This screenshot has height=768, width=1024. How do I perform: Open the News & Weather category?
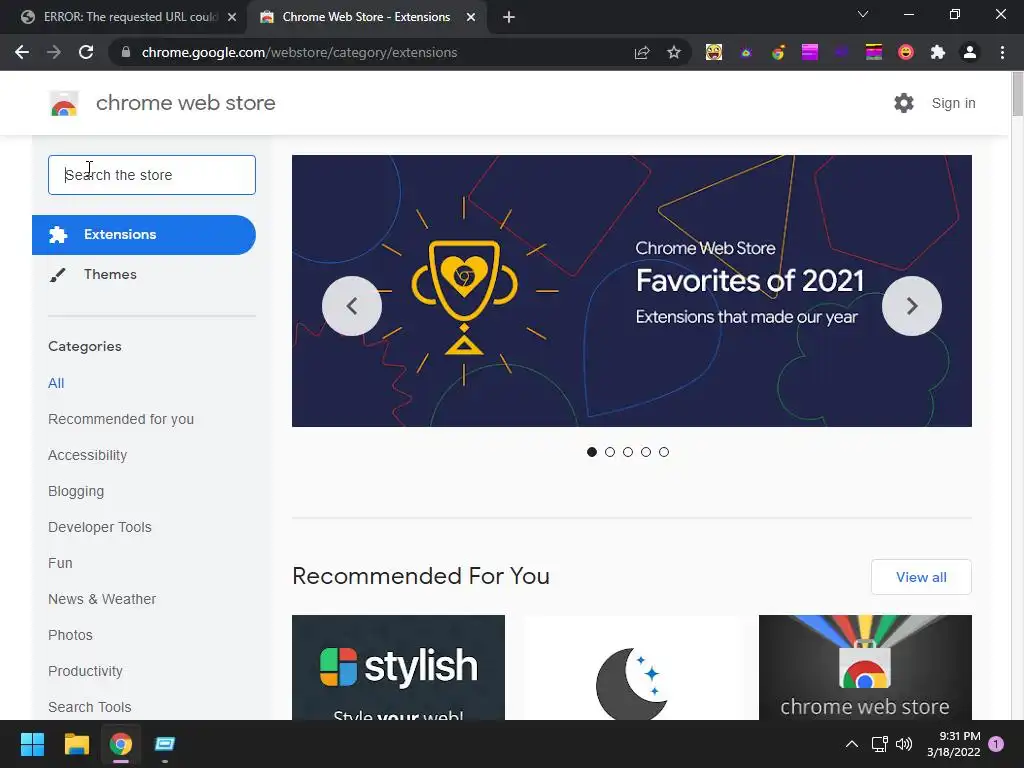coord(102,599)
